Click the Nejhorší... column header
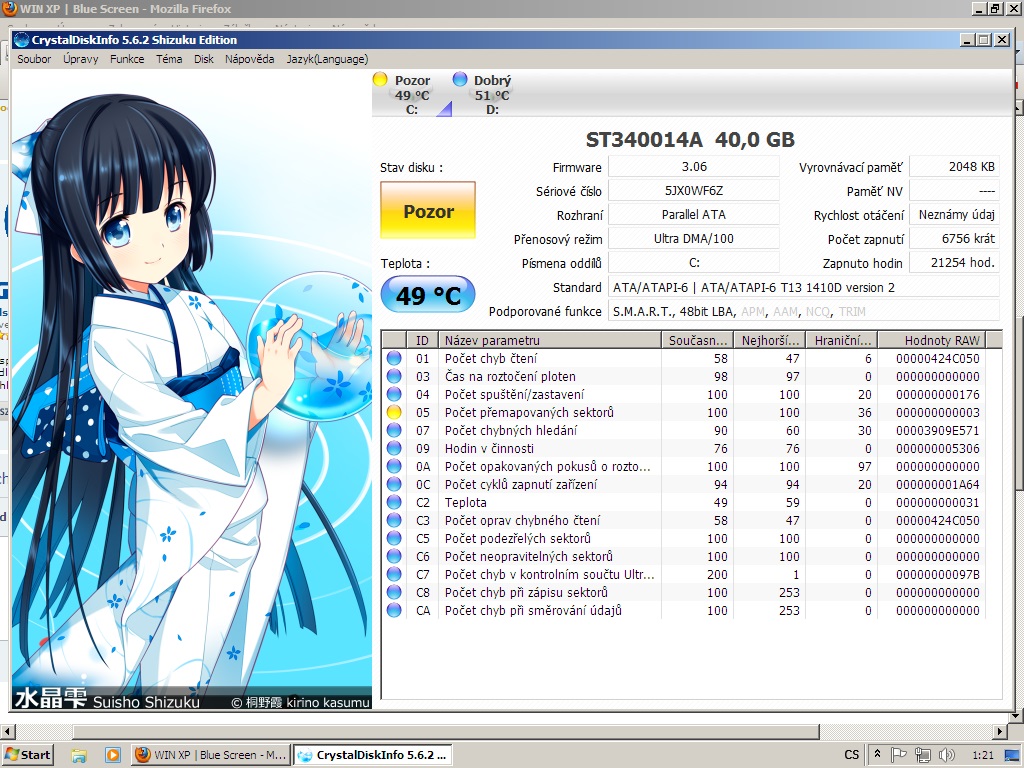The image size is (1024, 768). tap(769, 340)
